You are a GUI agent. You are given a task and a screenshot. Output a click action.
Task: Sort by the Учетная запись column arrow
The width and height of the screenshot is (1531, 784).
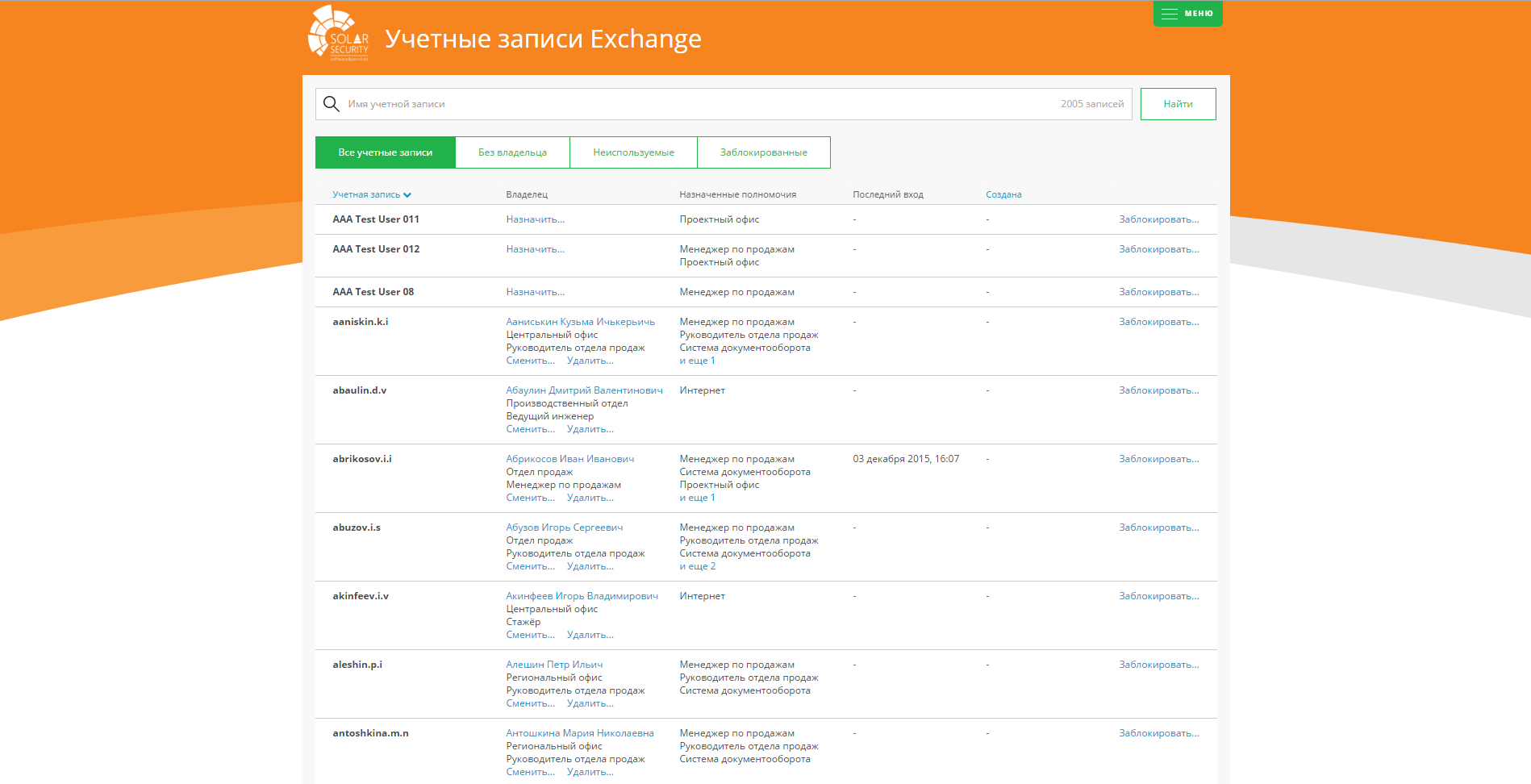(x=407, y=195)
